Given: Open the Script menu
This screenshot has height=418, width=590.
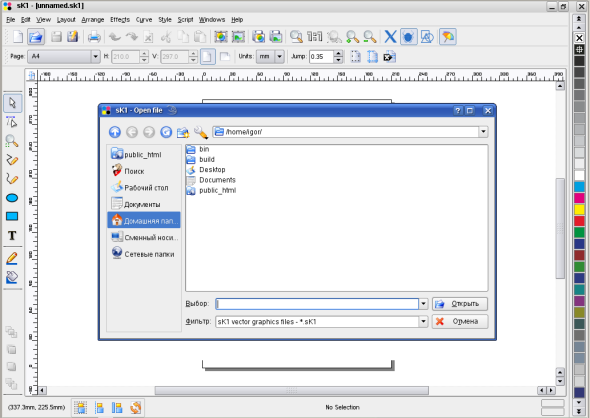Looking at the screenshot, I should point(185,20).
